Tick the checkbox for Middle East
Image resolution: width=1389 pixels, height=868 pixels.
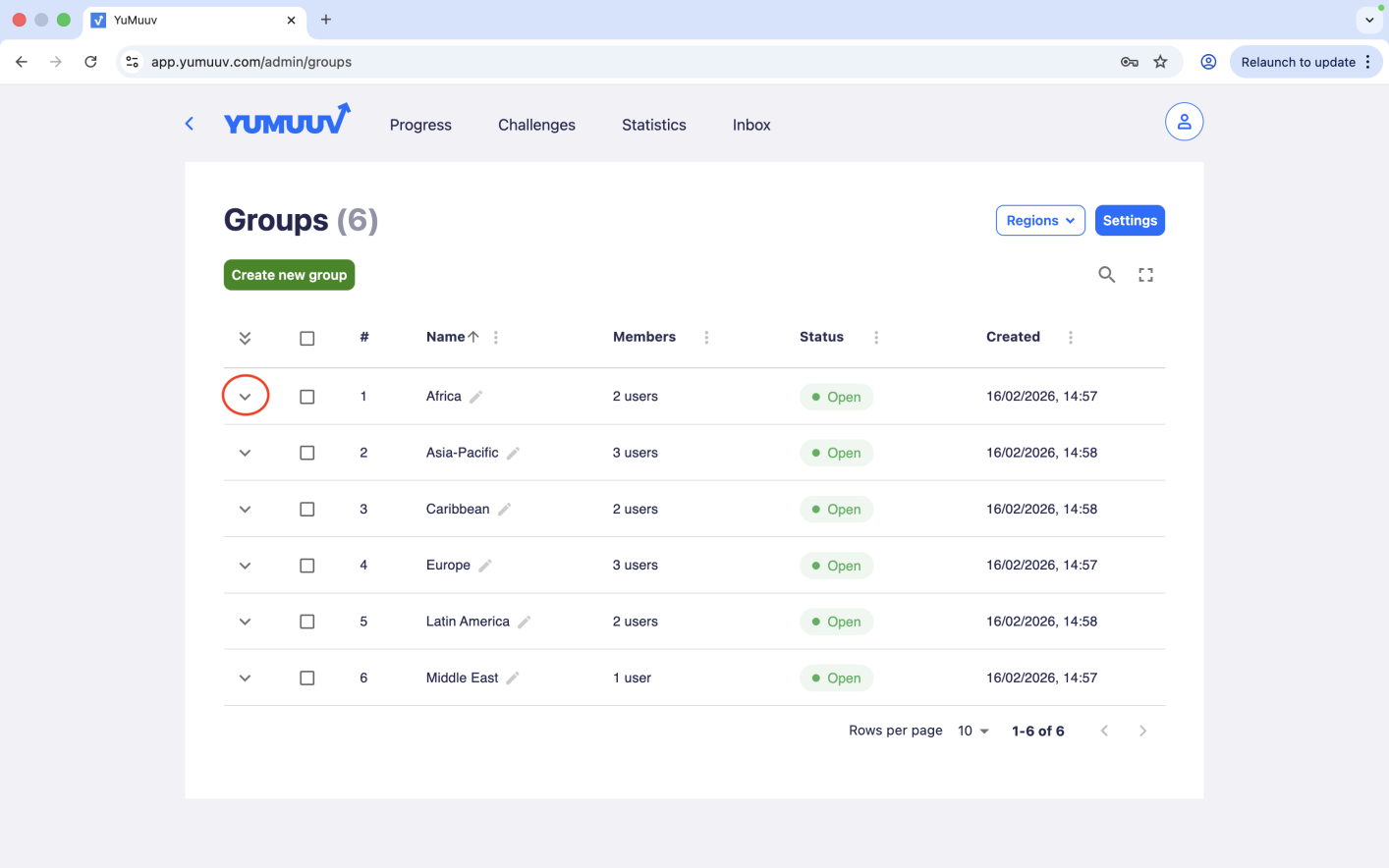307,678
